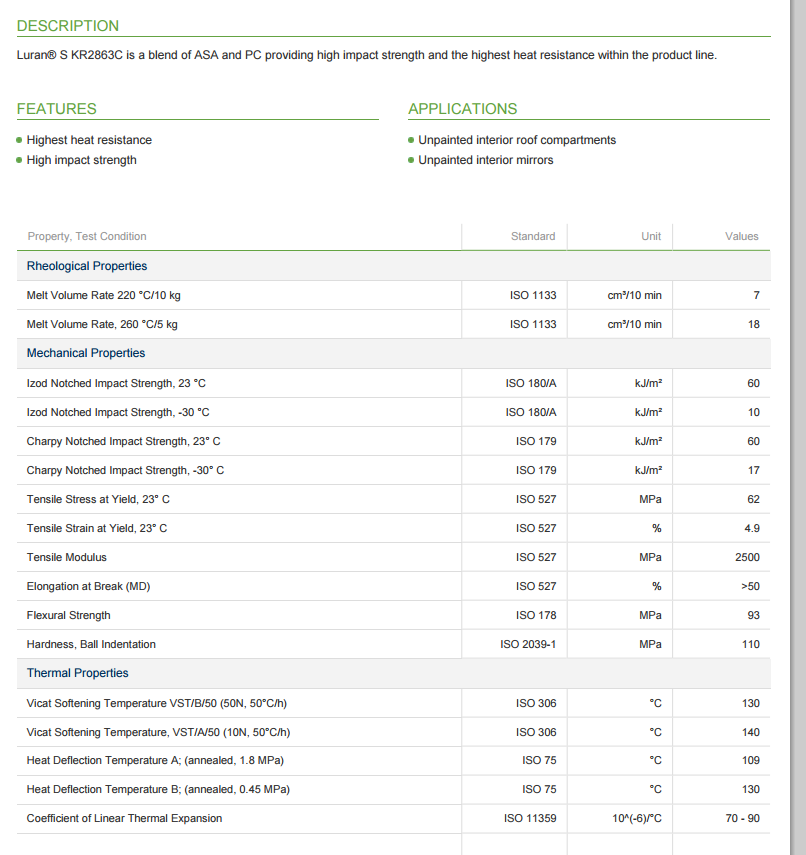
Task: Click the ISO 11359 standard cell
Action: tap(530, 818)
